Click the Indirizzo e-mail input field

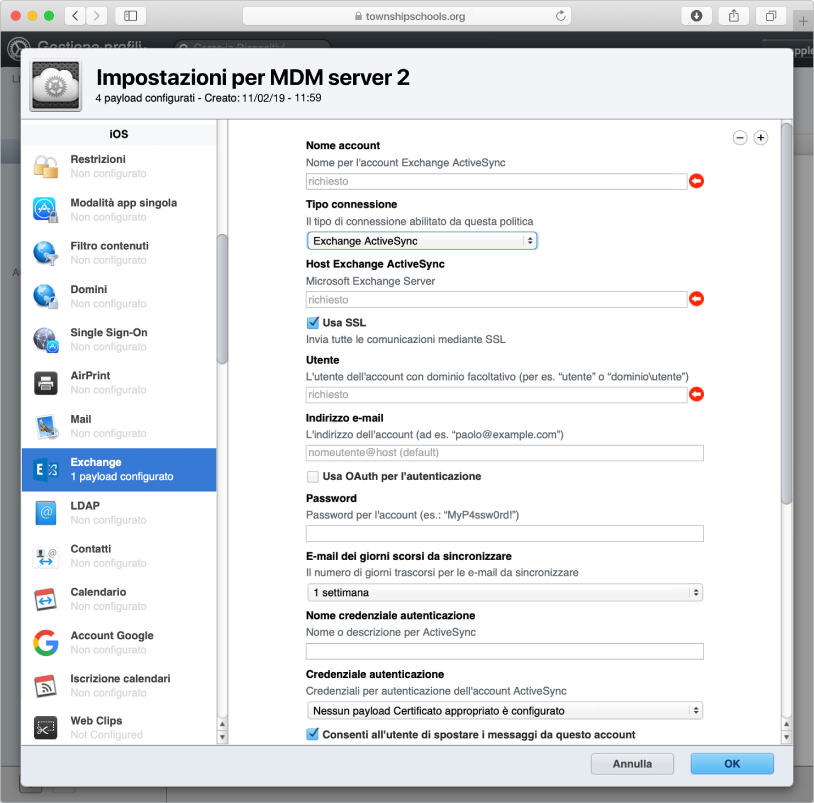504,452
